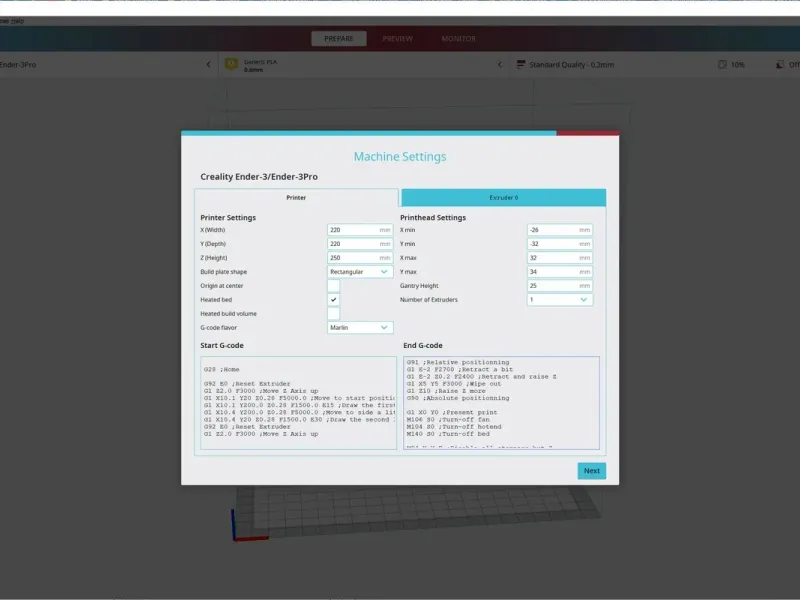
Task: Select the Printer tab
Action: (x=296, y=197)
